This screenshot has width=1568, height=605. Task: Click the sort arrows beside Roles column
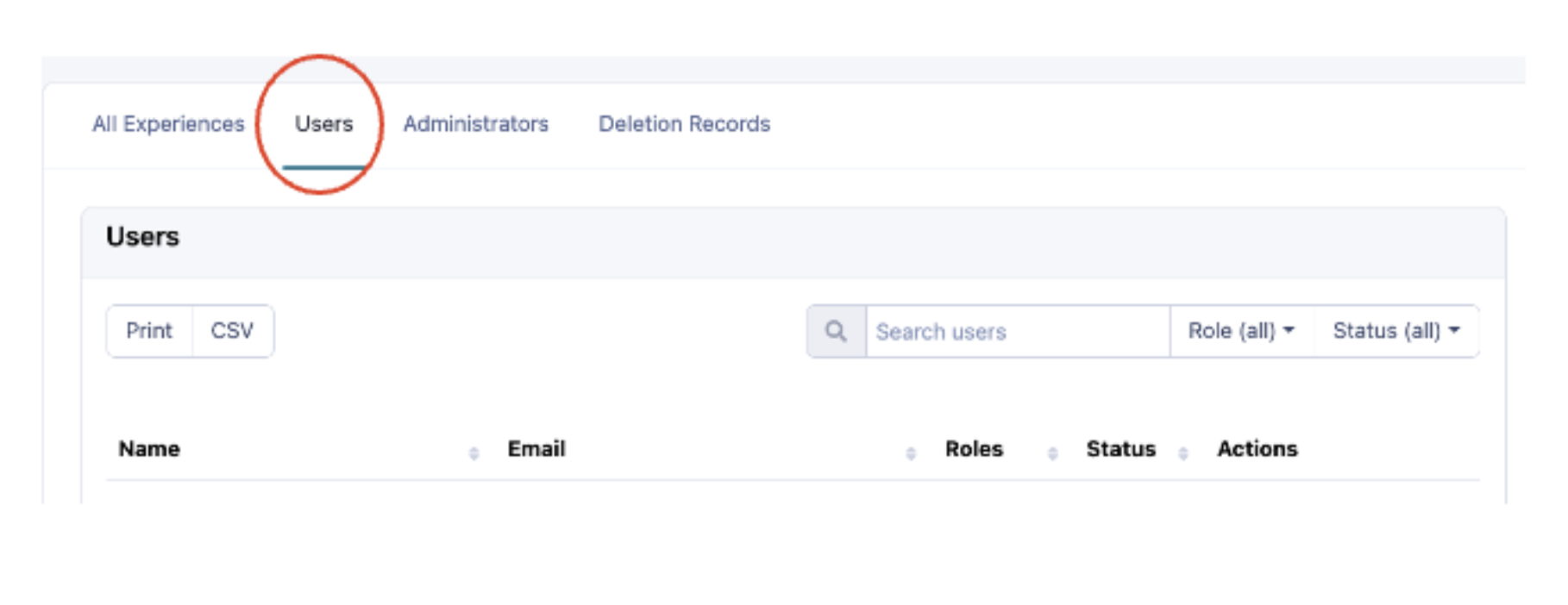coord(1052,452)
